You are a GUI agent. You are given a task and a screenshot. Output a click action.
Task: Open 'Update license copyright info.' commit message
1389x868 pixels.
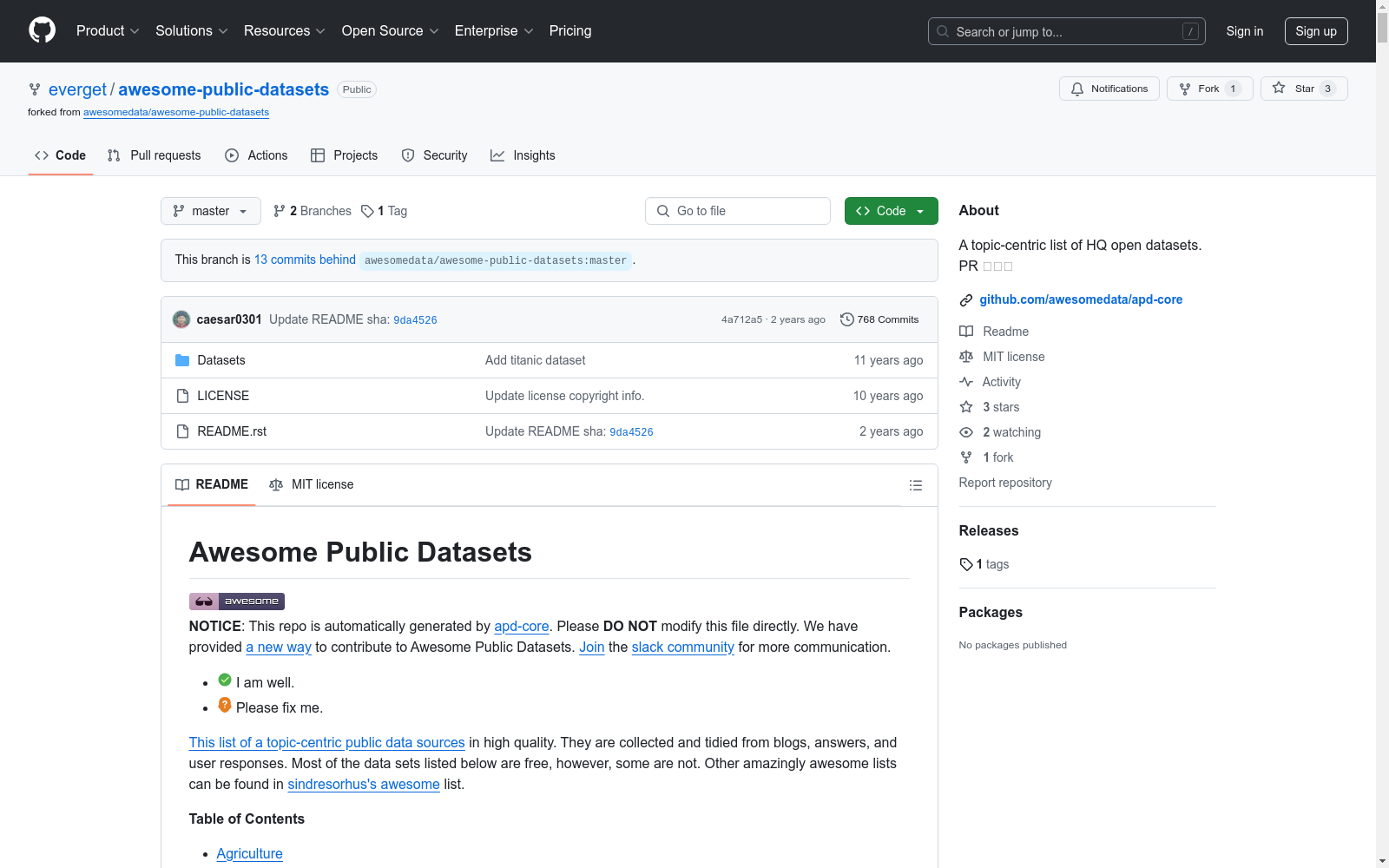[x=564, y=396]
